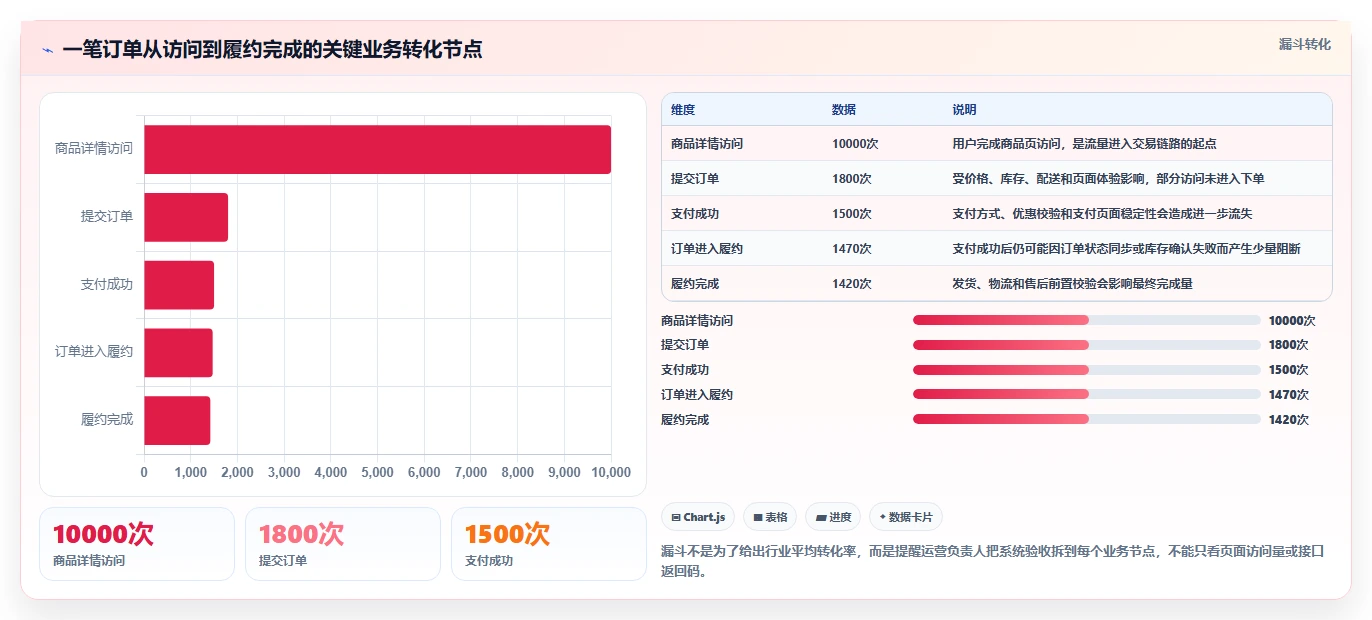The width and height of the screenshot is (1372, 620).
Task: Click the 履约完成 chart bar
Action: (177, 420)
